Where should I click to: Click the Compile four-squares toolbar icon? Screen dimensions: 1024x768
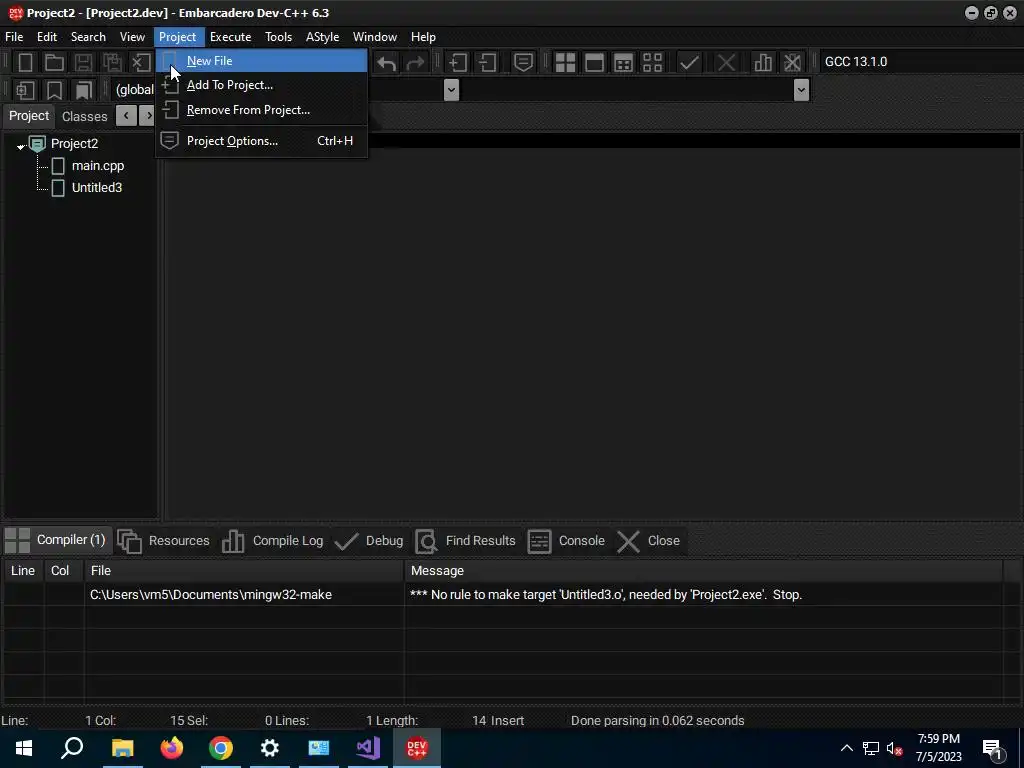(565, 62)
